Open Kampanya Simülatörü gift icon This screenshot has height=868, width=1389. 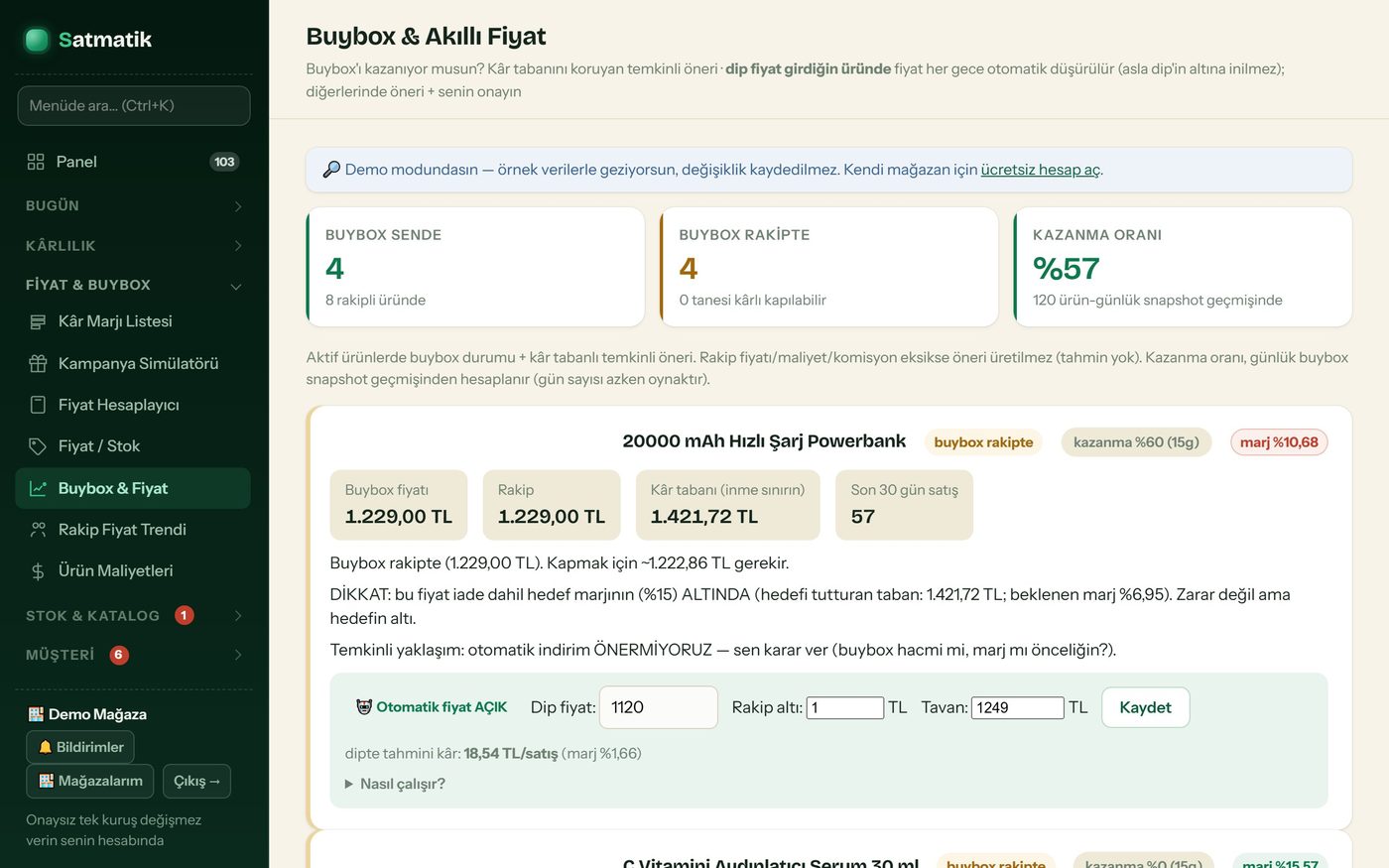coord(38,363)
